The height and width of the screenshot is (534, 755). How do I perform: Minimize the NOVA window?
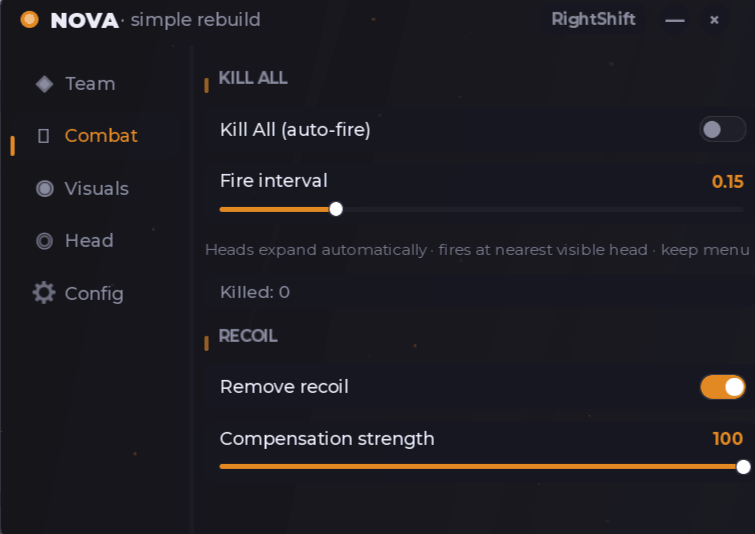675,20
